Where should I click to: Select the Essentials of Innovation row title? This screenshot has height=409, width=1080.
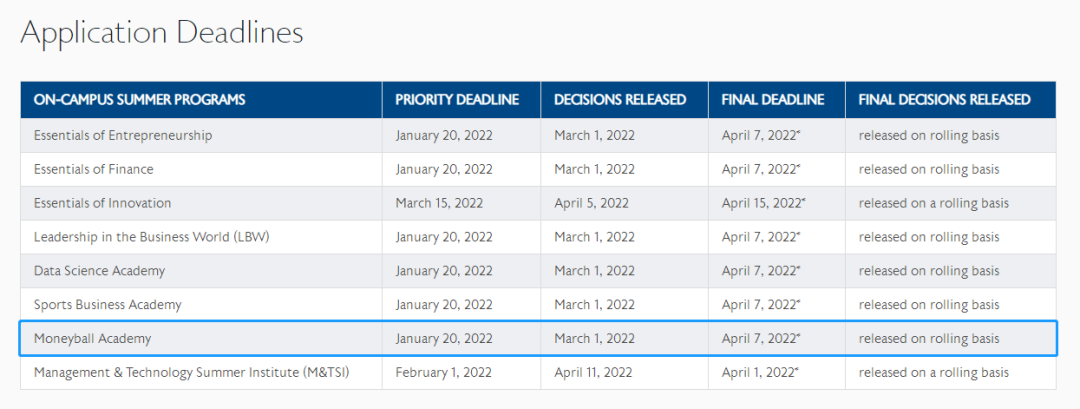[x=102, y=203]
